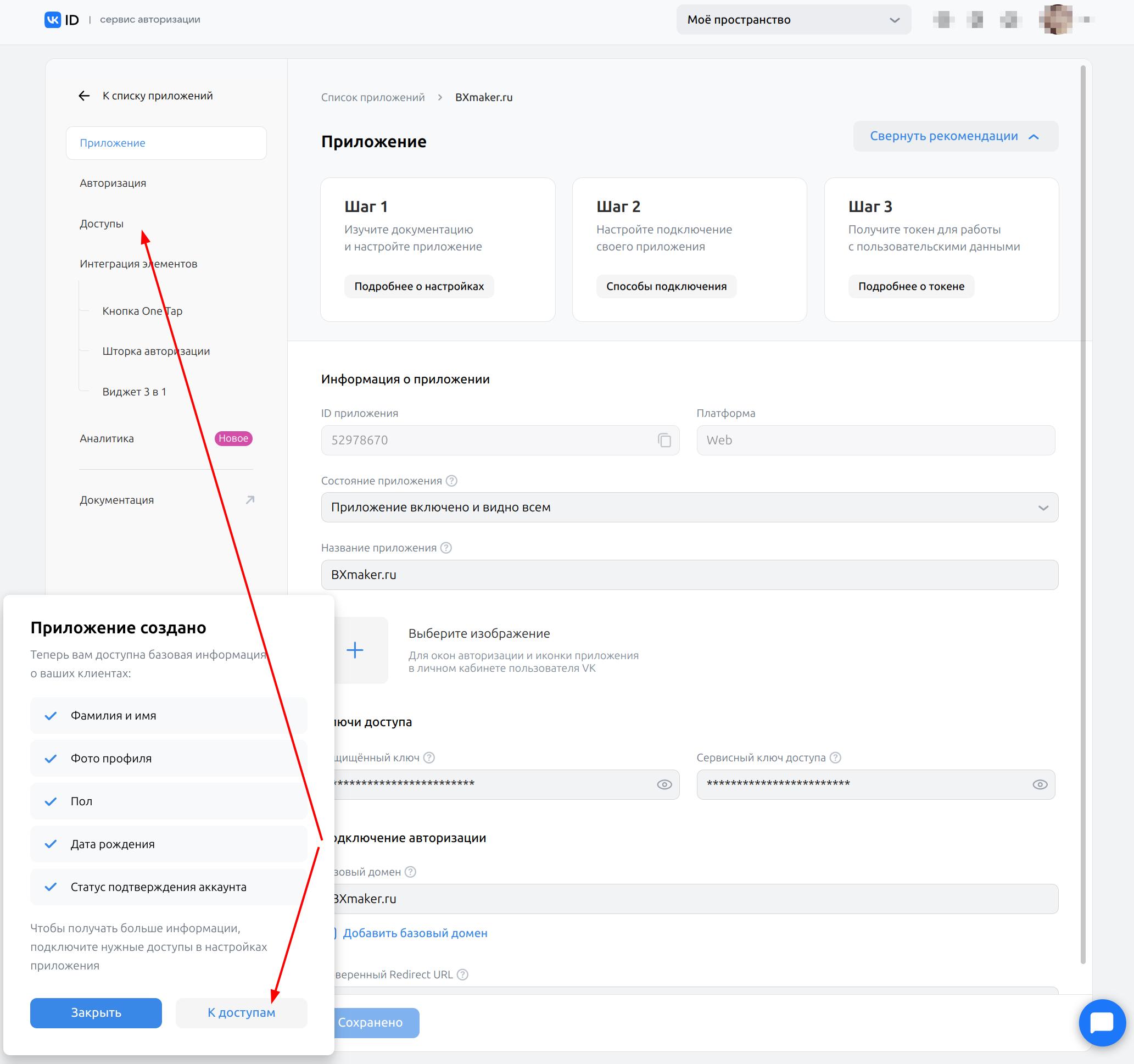Open the Документация link

117,500
